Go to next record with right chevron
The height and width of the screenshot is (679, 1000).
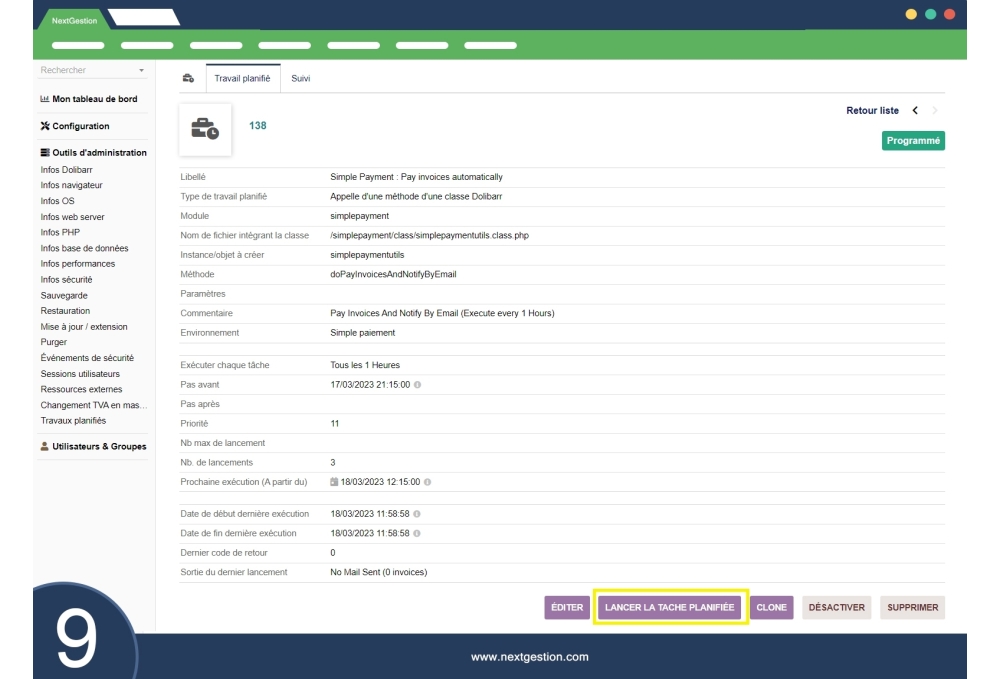pos(935,110)
